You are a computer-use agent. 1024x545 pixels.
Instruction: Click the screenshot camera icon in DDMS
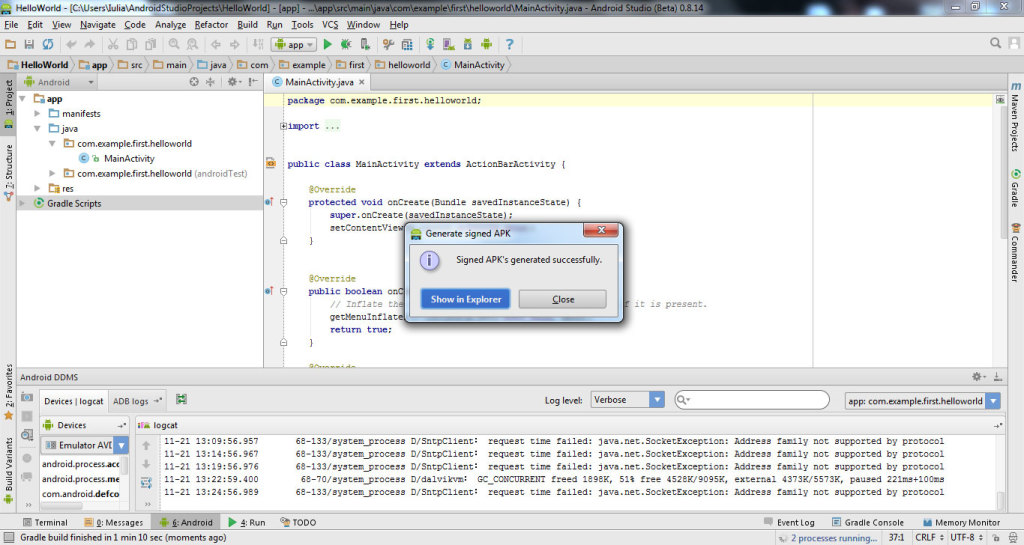(x=27, y=397)
